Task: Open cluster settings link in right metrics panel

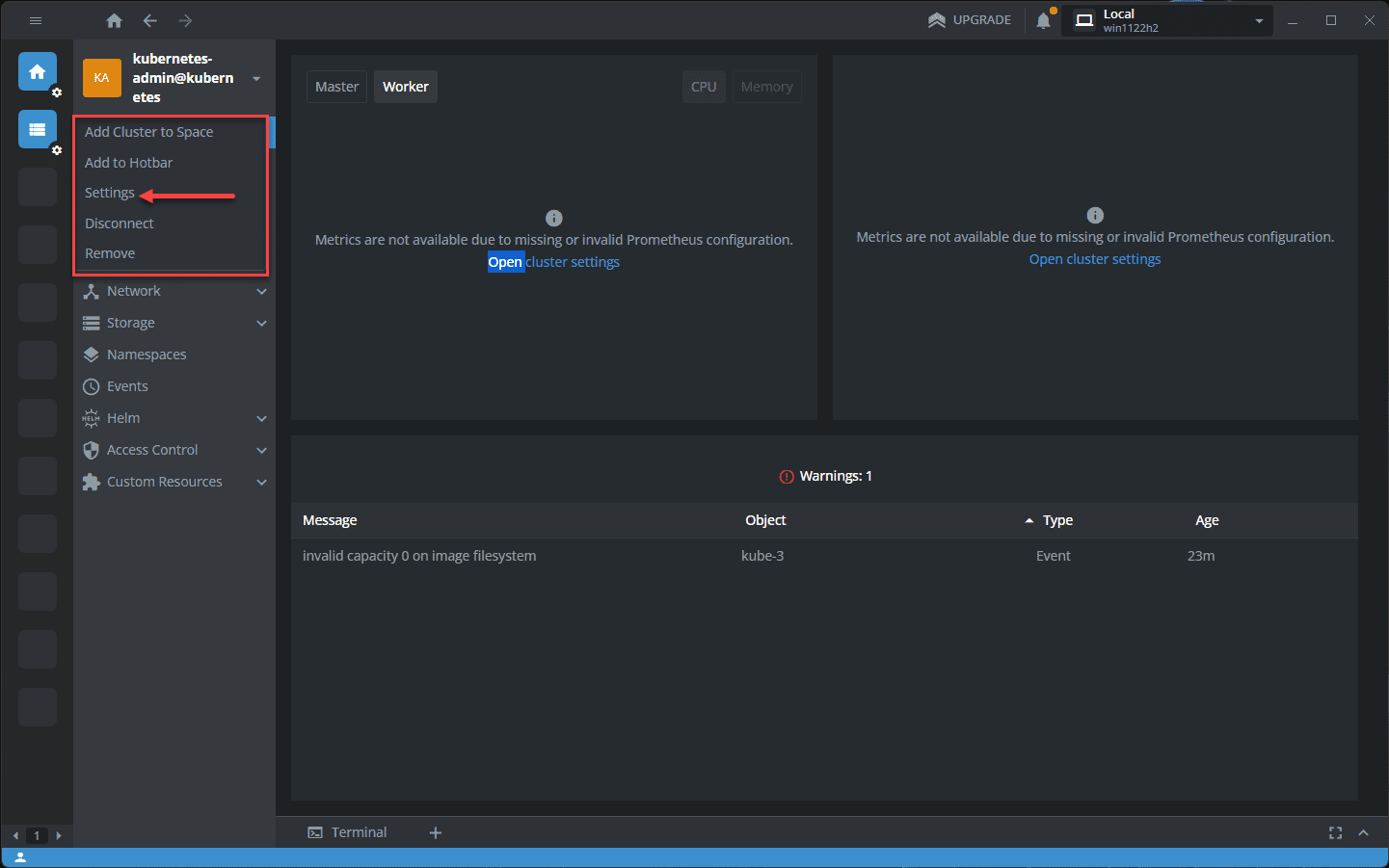Action: coord(1095,259)
